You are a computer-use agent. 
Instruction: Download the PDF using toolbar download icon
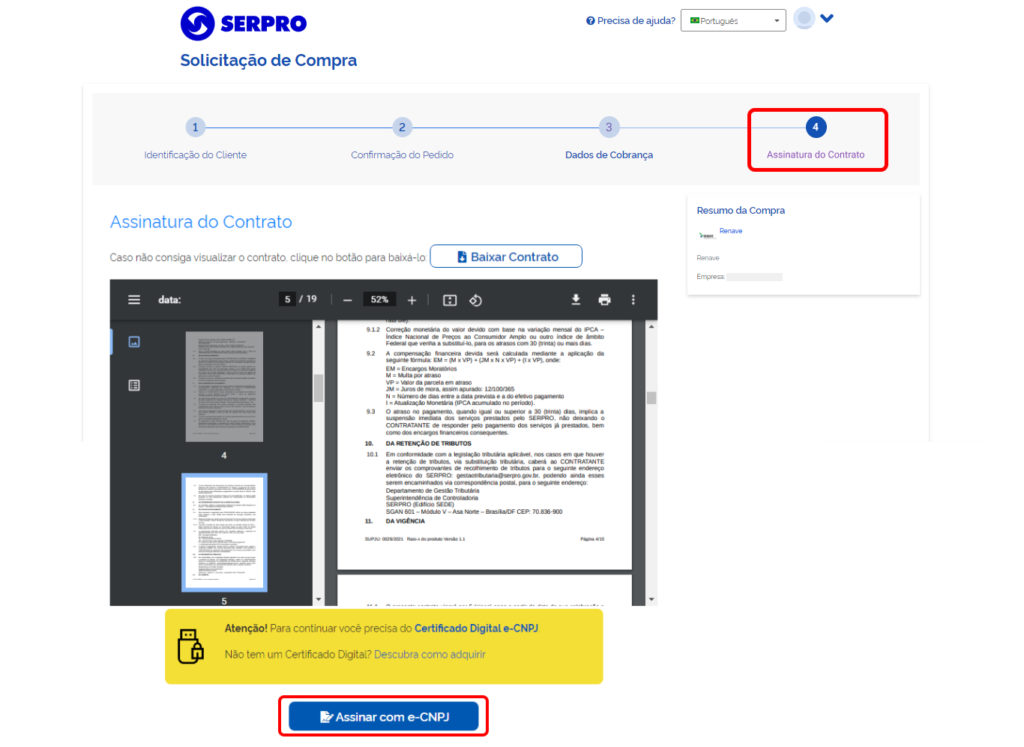[575, 300]
